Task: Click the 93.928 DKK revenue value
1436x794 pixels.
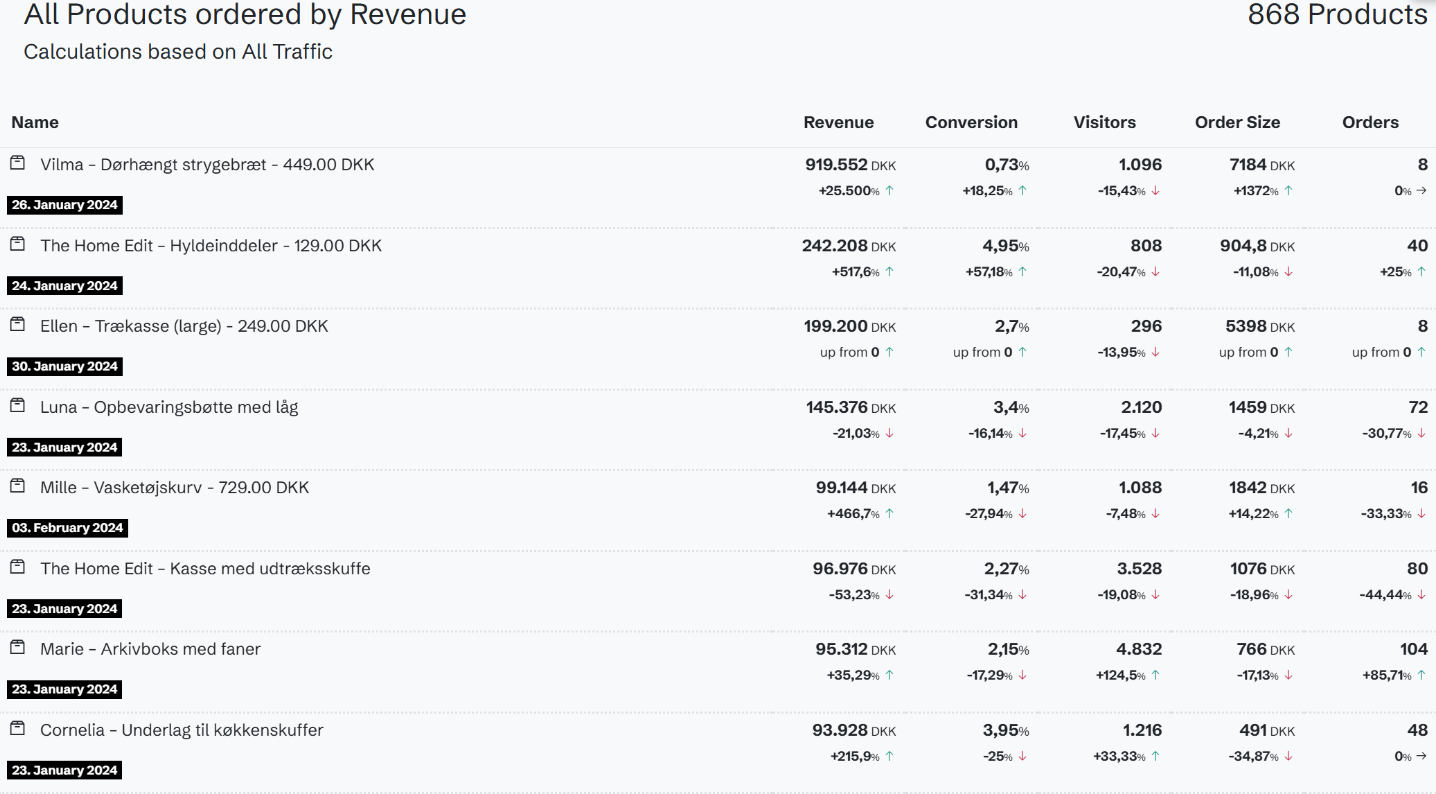Action: click(x=854, y=730)
